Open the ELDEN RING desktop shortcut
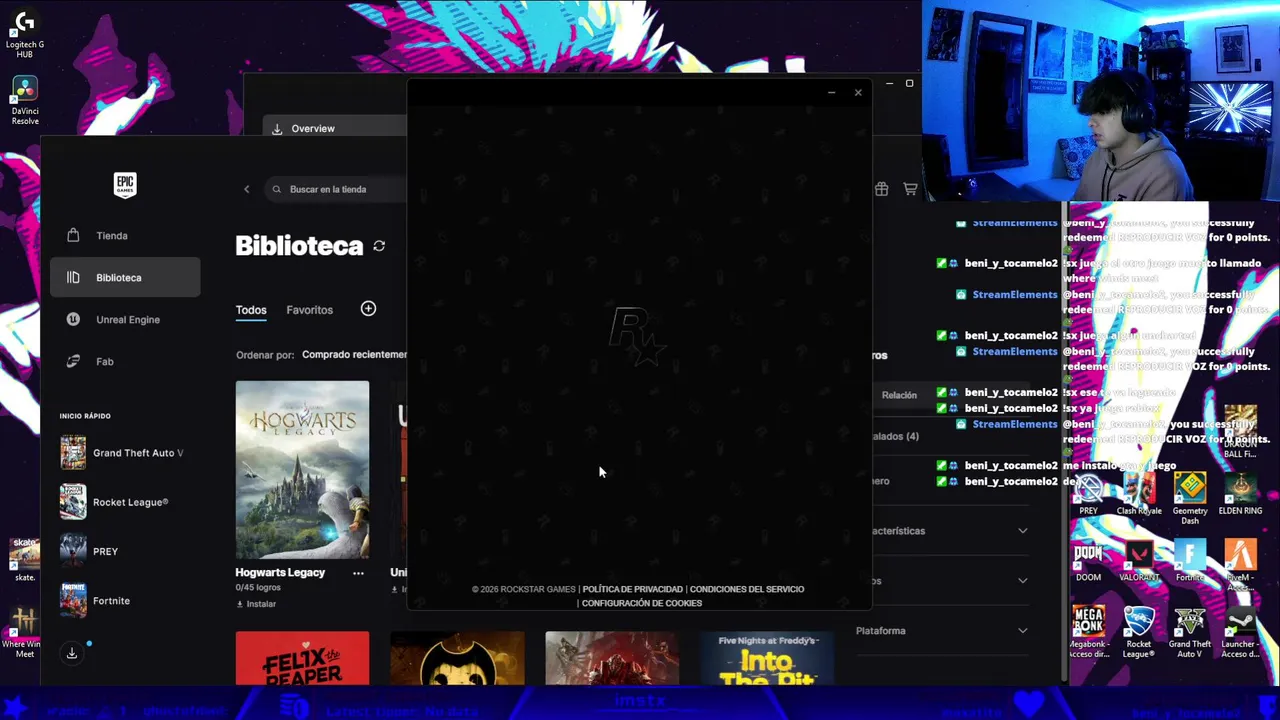The width and height of the screenshot is (1280, 720). pyautogui.click(x=1240, y=494)
